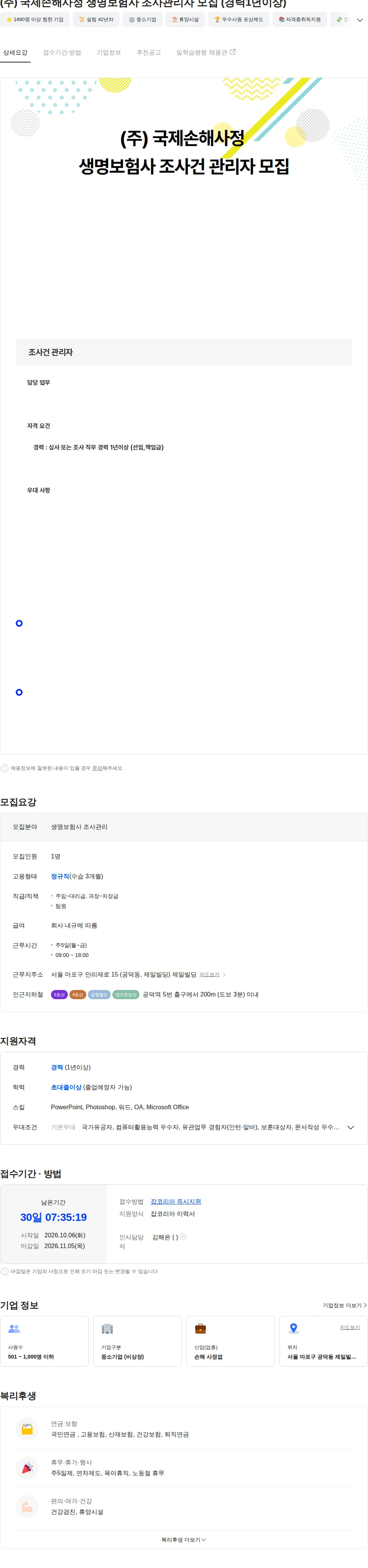
Task: Open 지도보기 in the location card
Action: tap(350, 1327)
